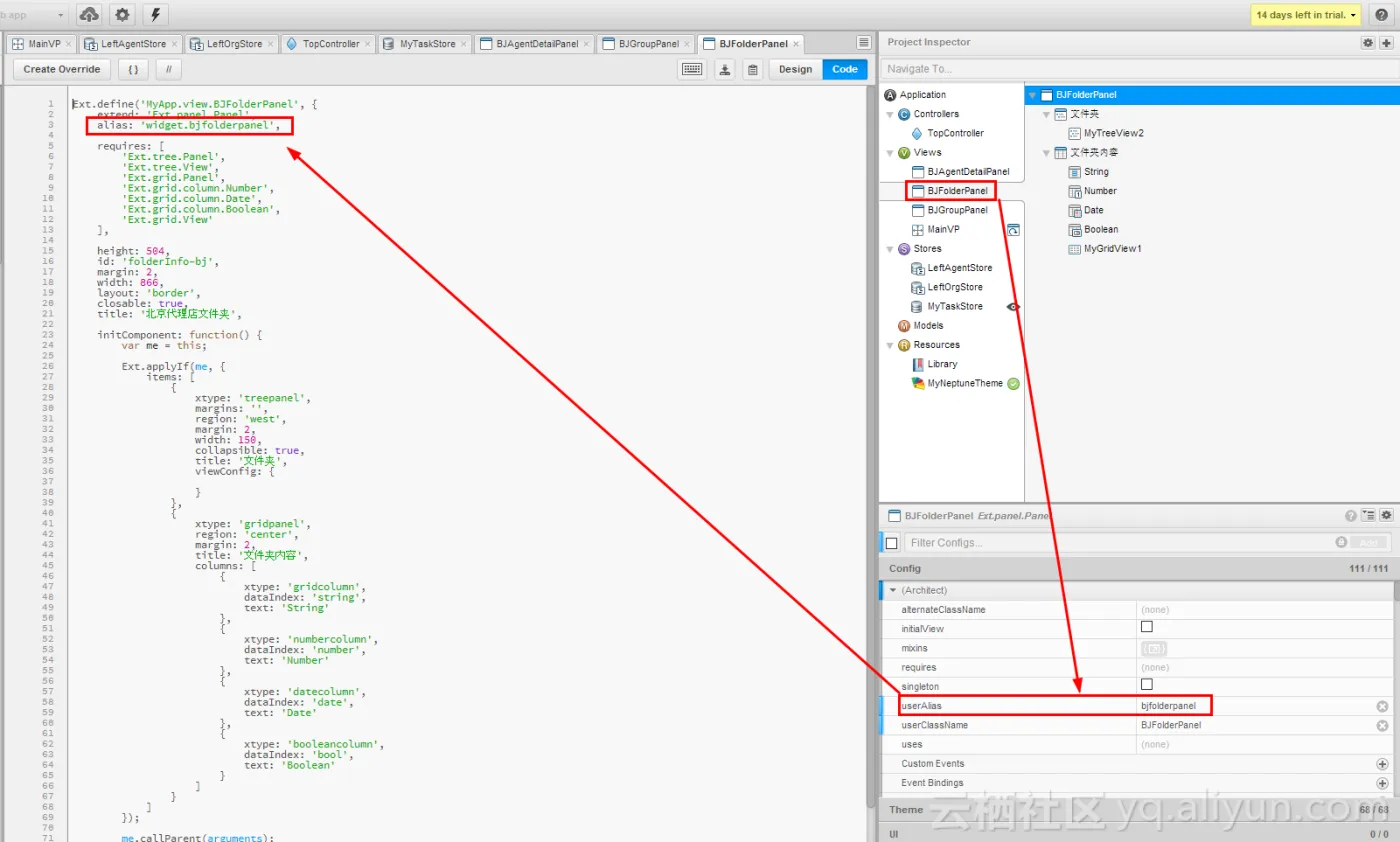Screen dimensions: 1400x842
Task: Select MainVP in Views tree
Action: point(943,229)
